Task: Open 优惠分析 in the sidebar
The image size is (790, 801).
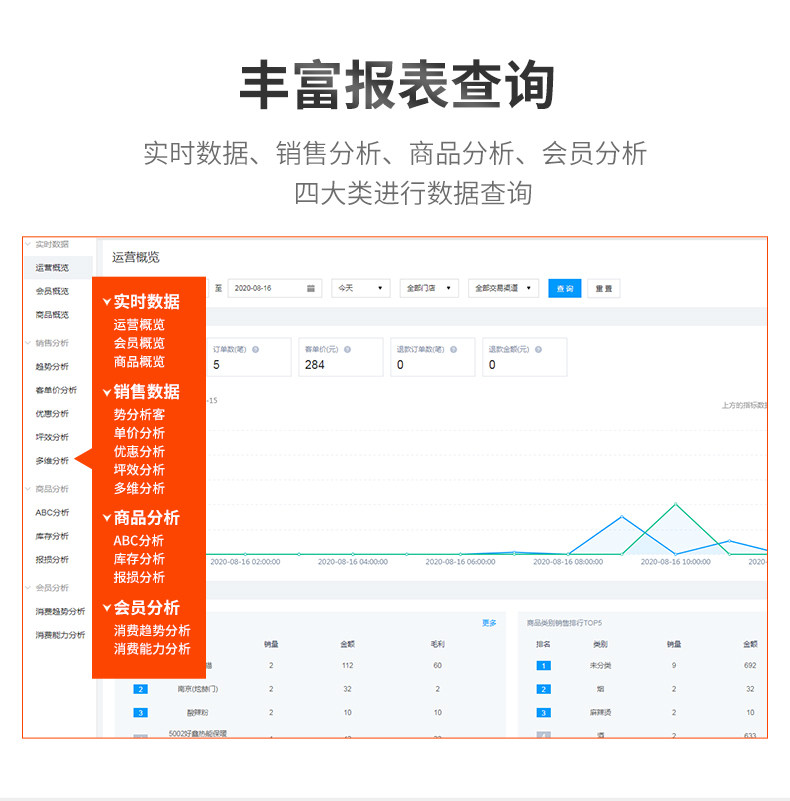Action: 52,413
